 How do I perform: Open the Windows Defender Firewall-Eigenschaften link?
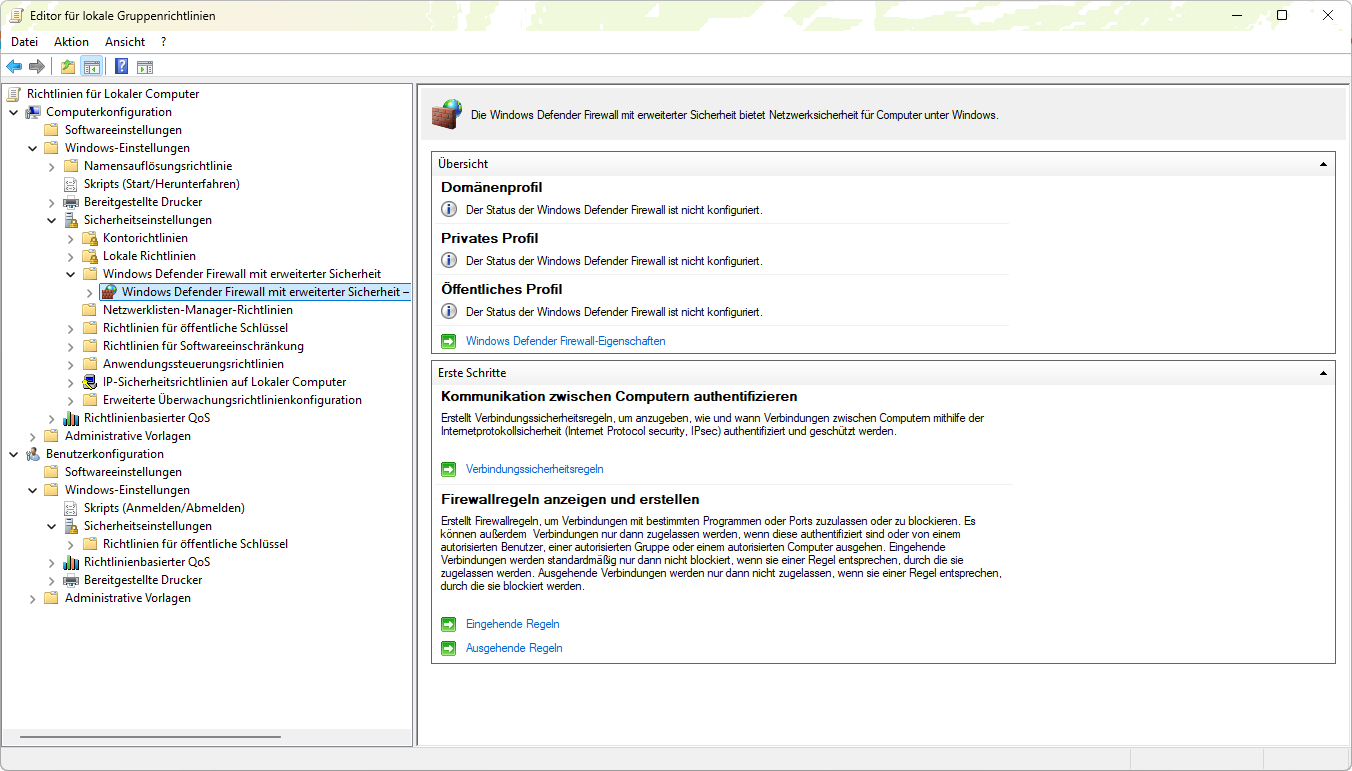click(x=565, y=341)
